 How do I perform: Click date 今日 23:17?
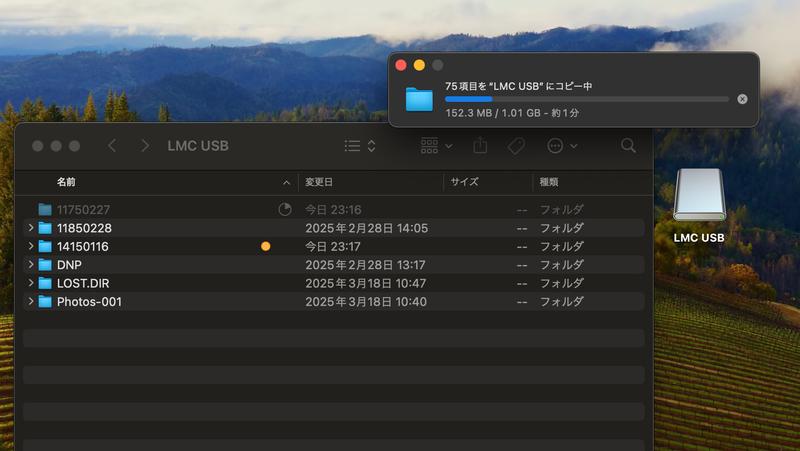pos(333,246)
